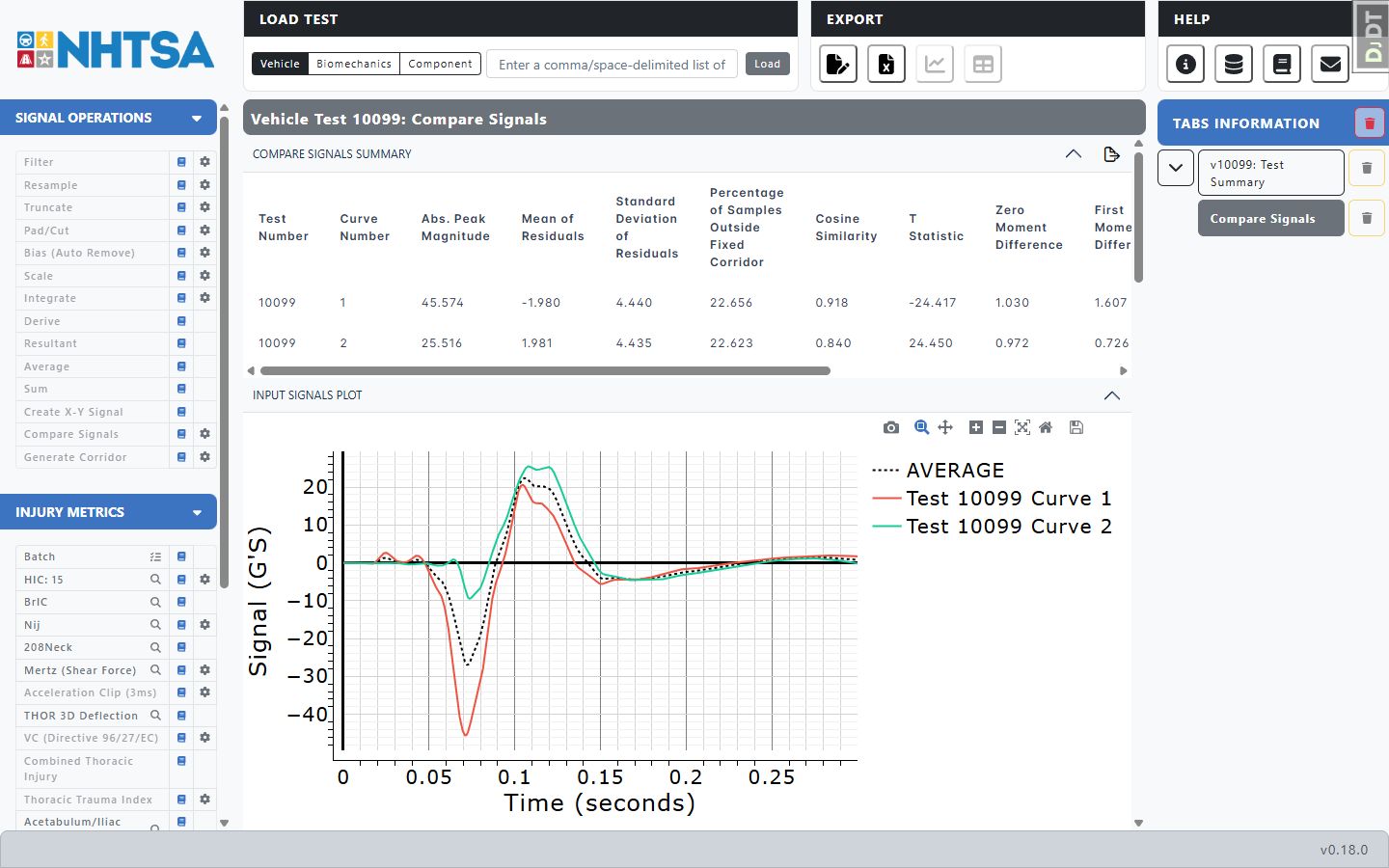Reset plot axes with home icon
1389x868 pixels.
pos(1046,427)
